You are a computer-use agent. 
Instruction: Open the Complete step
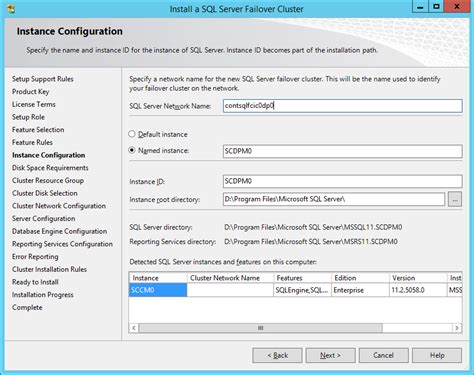click(27, 307)
